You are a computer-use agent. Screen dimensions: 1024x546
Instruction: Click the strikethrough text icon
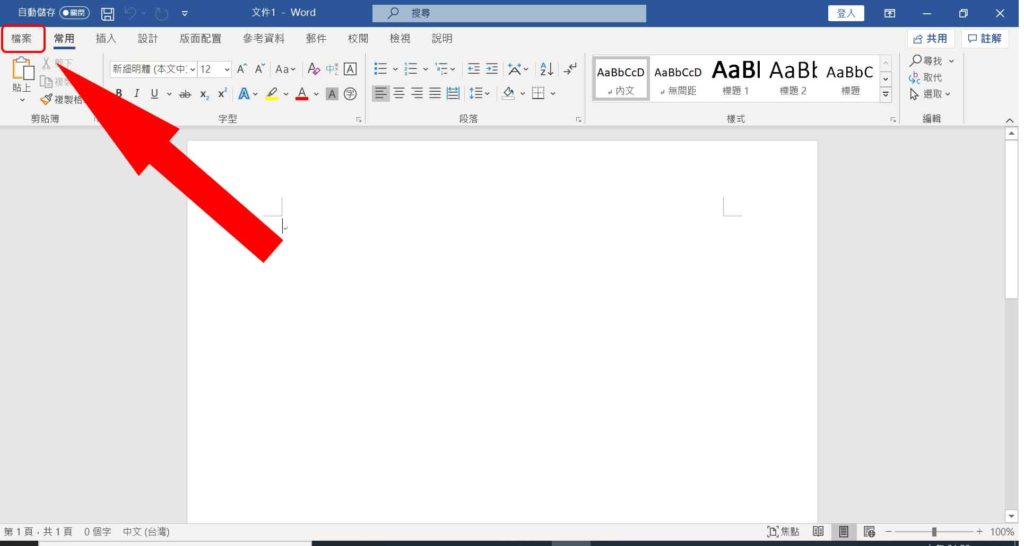coord(185,94)
